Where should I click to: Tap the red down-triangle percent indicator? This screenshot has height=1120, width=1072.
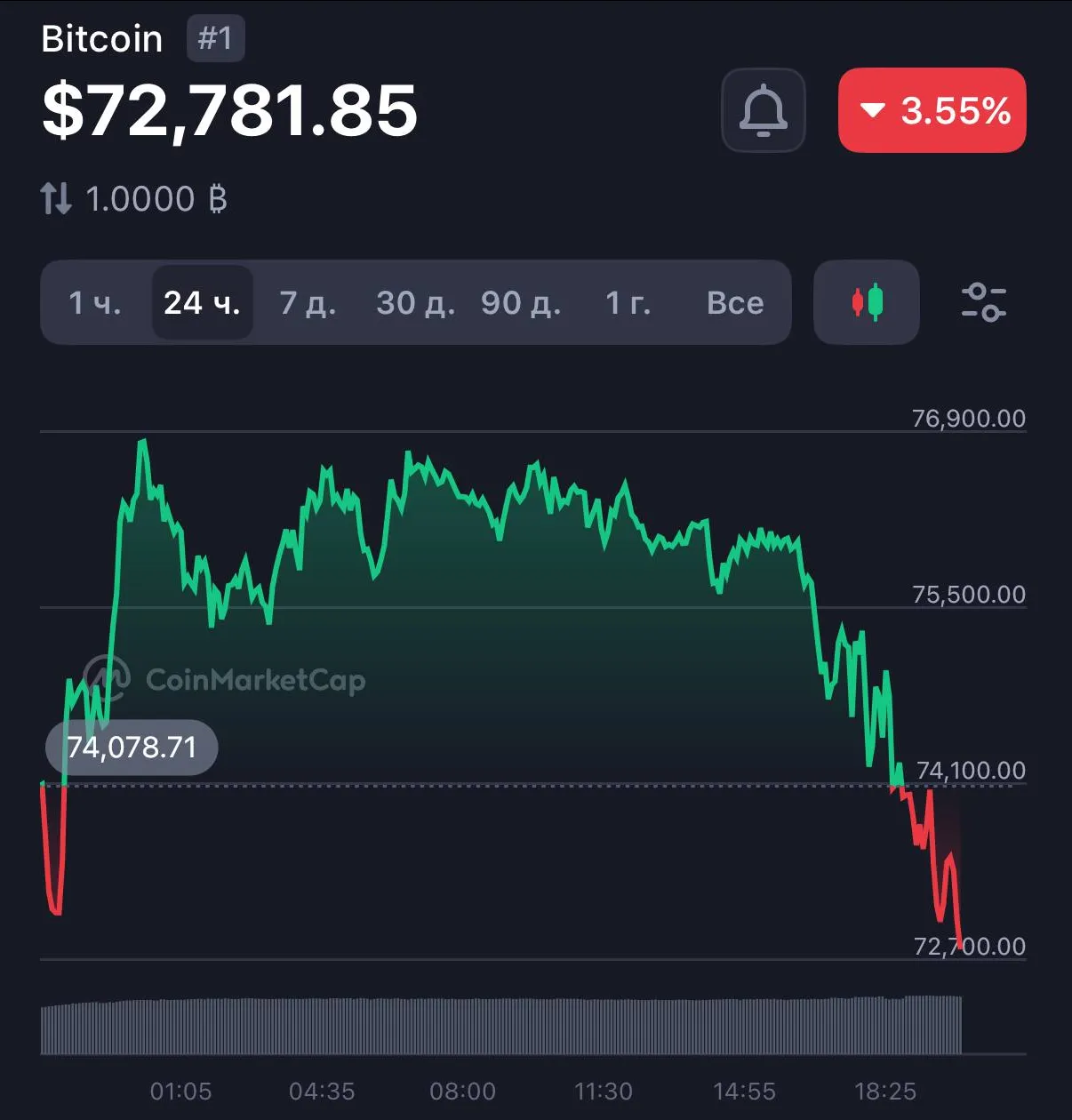pyautogui.click(x=873, y=110)
